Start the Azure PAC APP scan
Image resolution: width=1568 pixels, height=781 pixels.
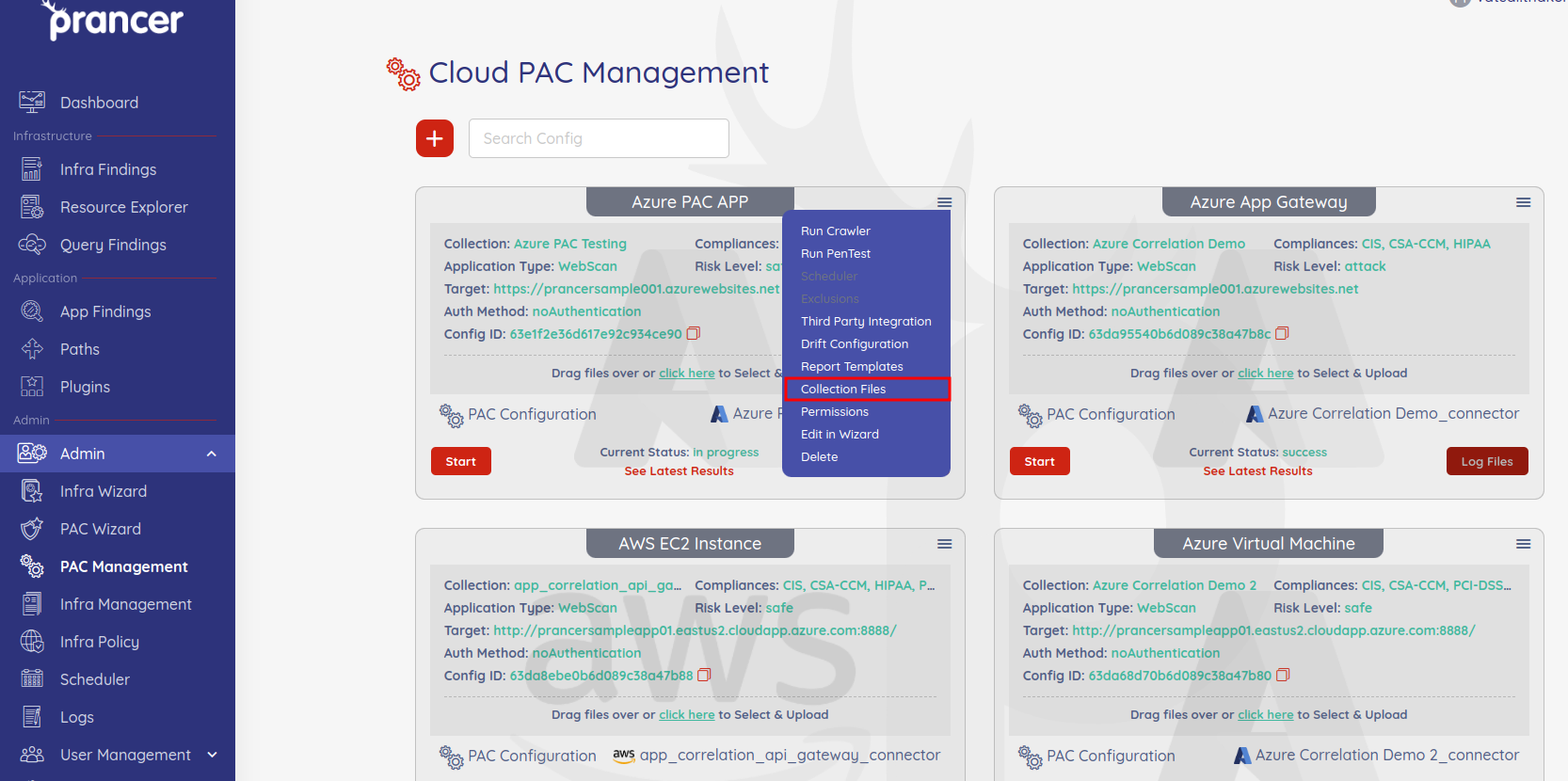click(461, 461)
